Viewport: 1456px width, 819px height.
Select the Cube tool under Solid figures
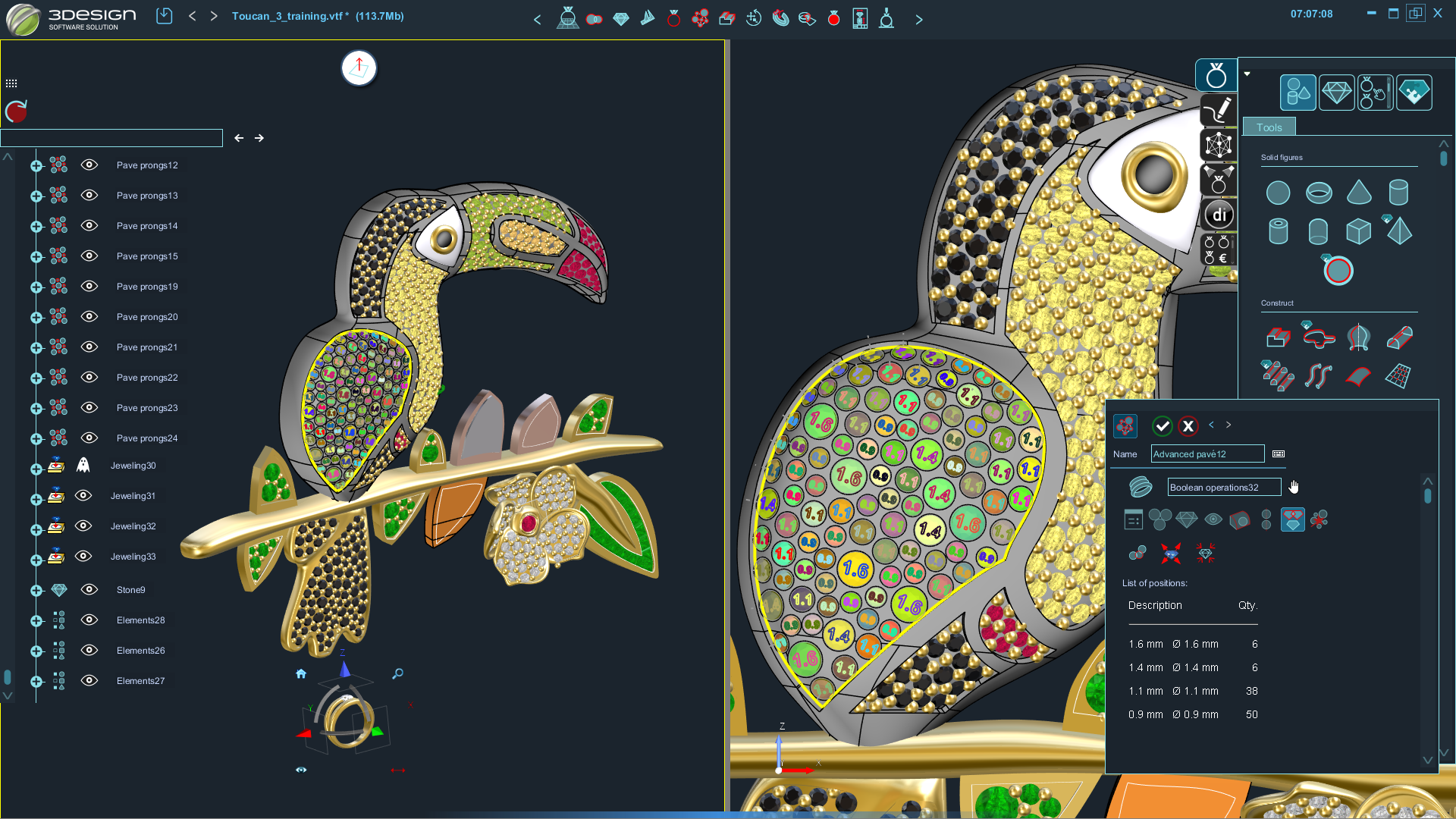[x=1359, y=232]
